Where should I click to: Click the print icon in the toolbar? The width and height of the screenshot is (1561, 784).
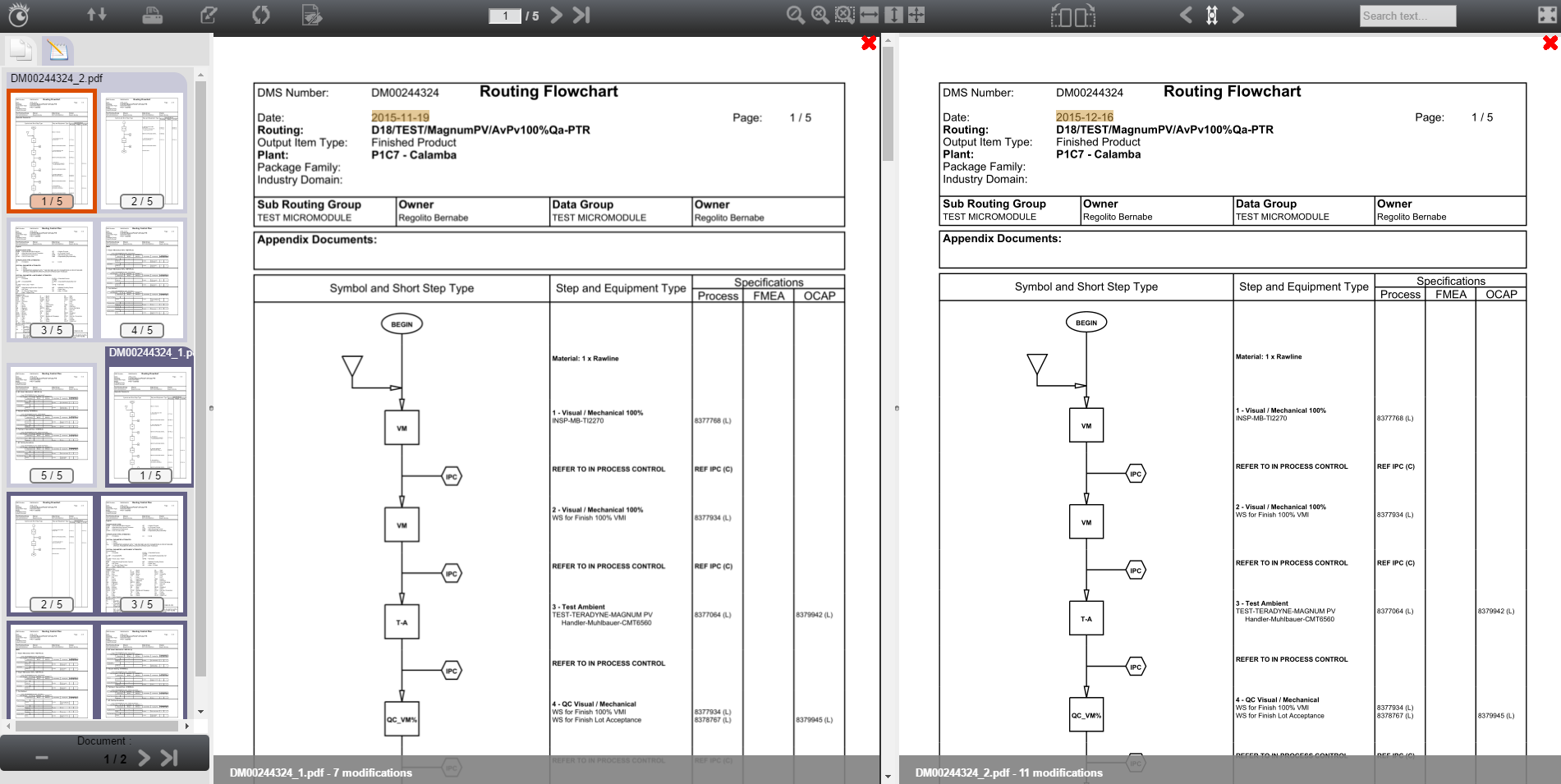coord(153,15)
